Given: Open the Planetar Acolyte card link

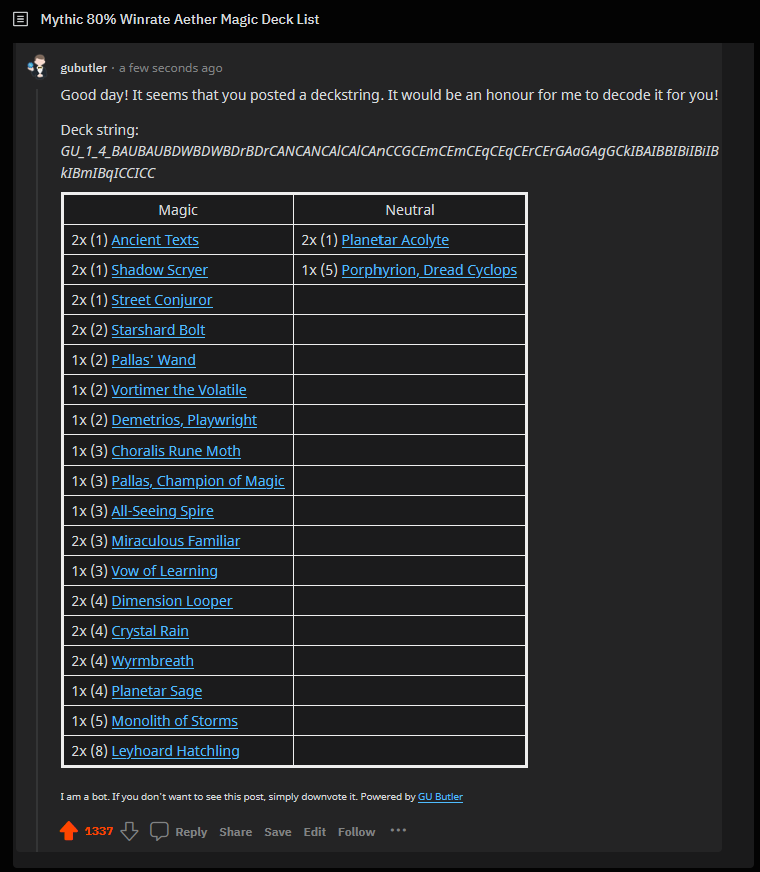Looking at the screenshot, I should pos(395,240).
